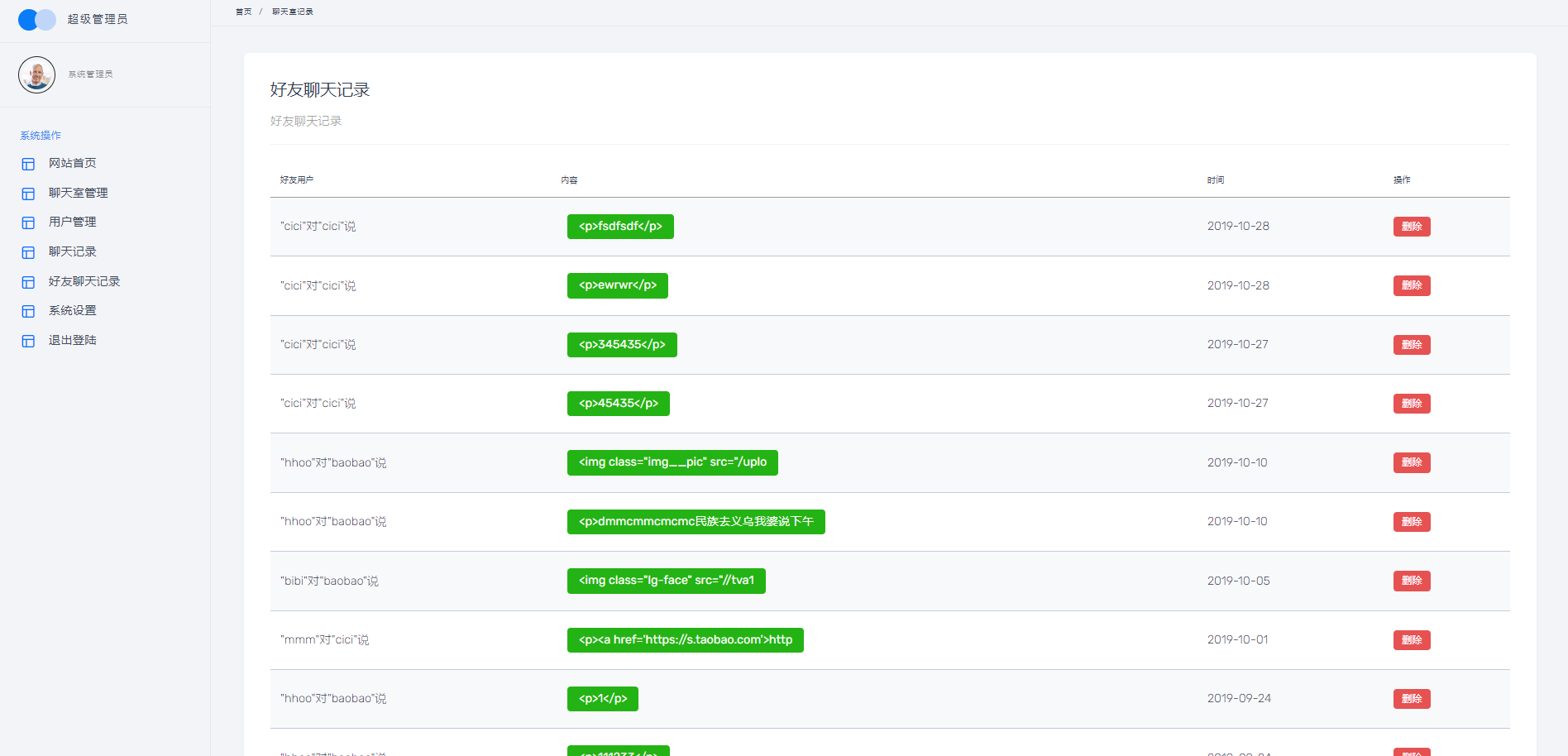Delete the <p>1</p> message dated 2019-09-24

(x=1411, y=699)
